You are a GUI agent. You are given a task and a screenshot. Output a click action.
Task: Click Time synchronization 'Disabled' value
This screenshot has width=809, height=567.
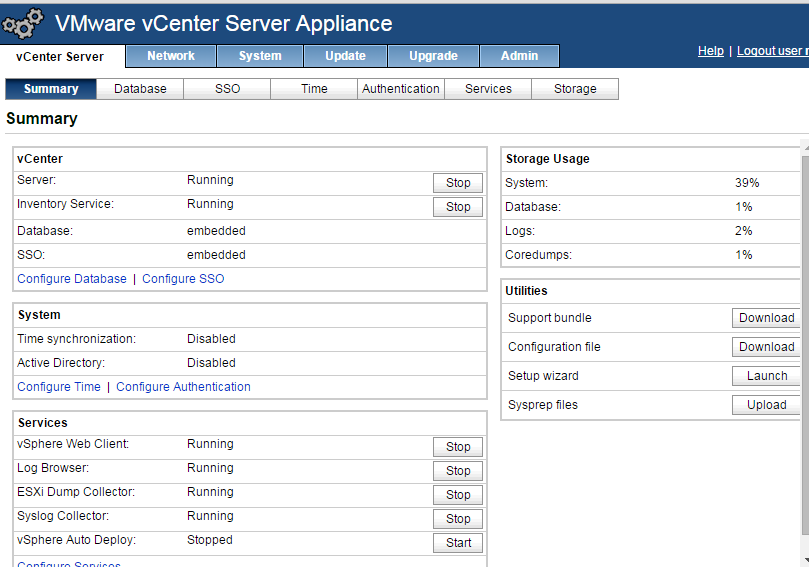tap(211, 339)
